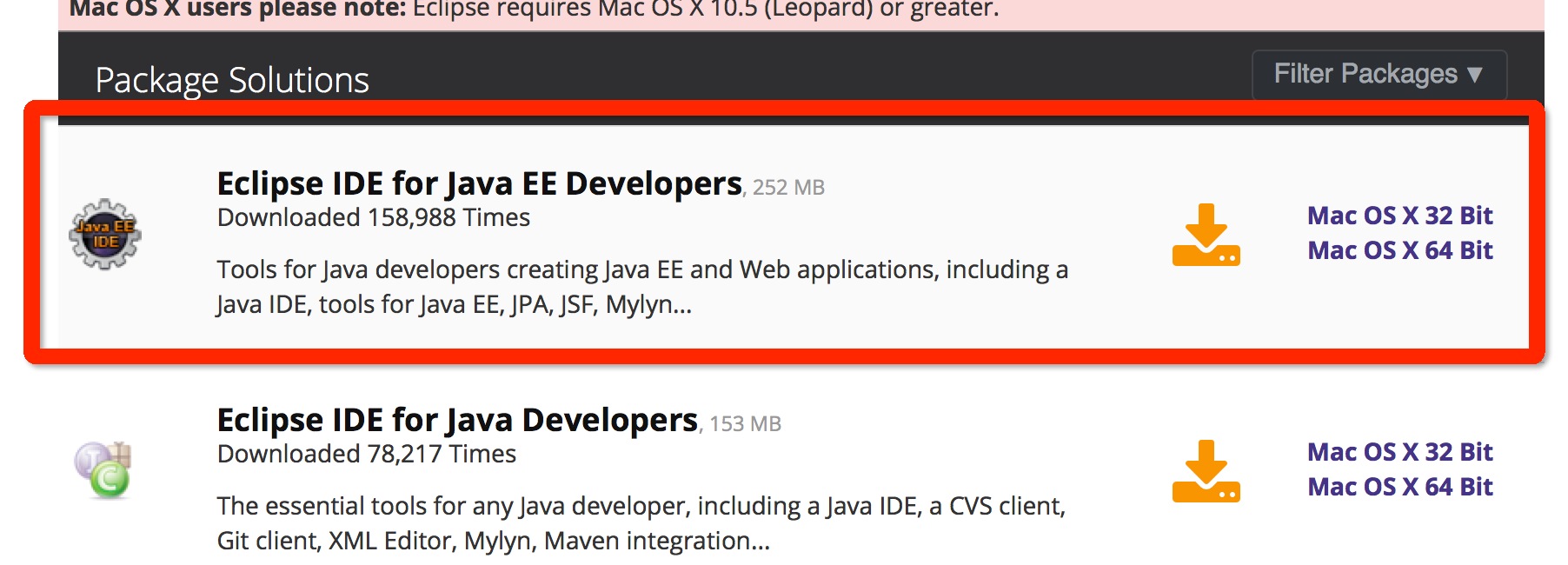Download Java EE Developers Mac OS X 32 Bit
Image resolution: width=1568 pixels, height=565 pixels.
pyautogui.click(x=1400, y=216)
